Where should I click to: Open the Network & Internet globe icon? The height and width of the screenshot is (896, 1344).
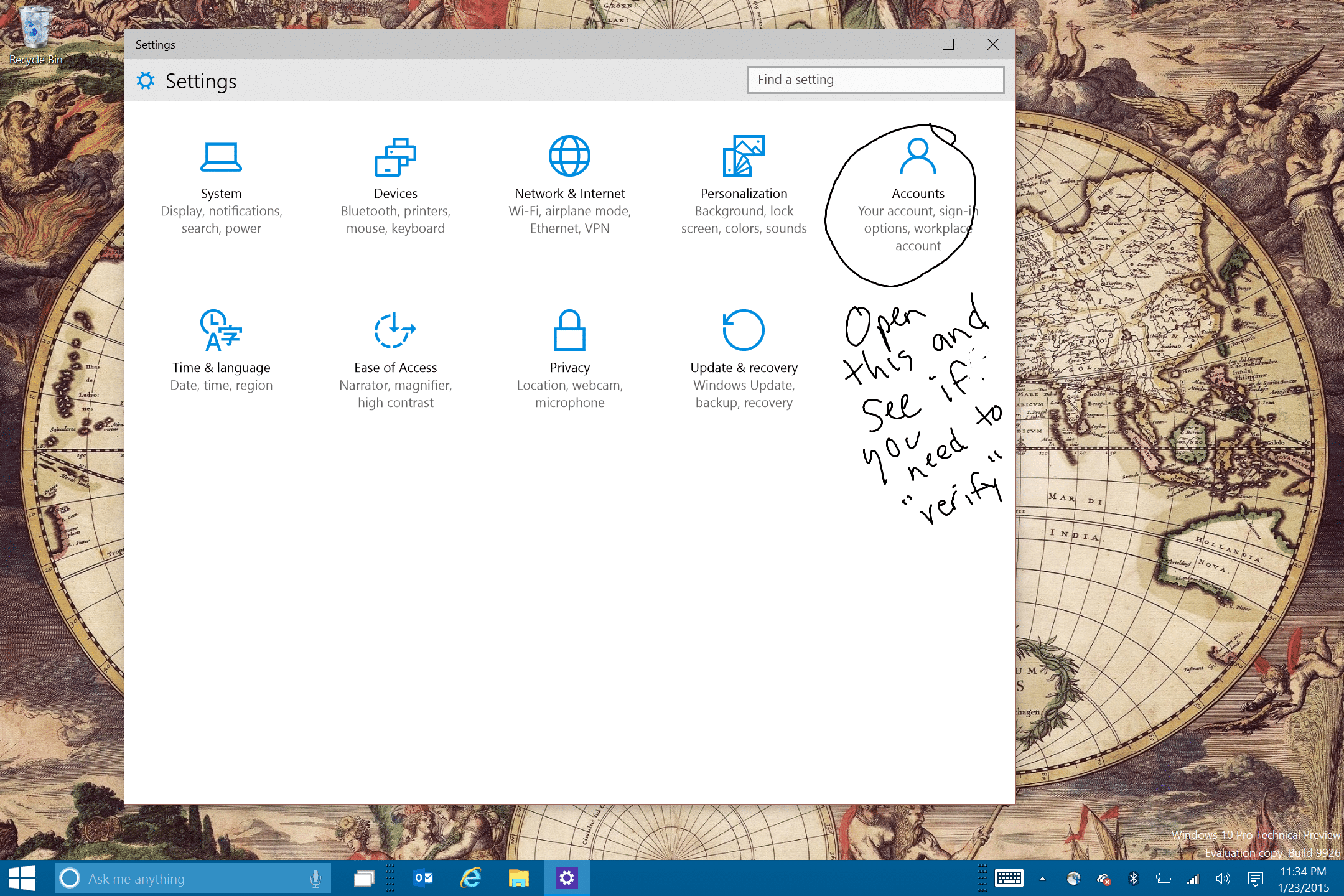[x=569, y=156]
